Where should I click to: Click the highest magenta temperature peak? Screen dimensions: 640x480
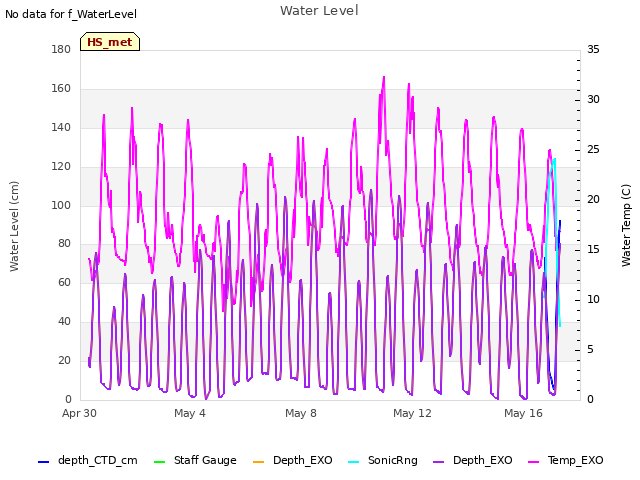click(384, 77)
